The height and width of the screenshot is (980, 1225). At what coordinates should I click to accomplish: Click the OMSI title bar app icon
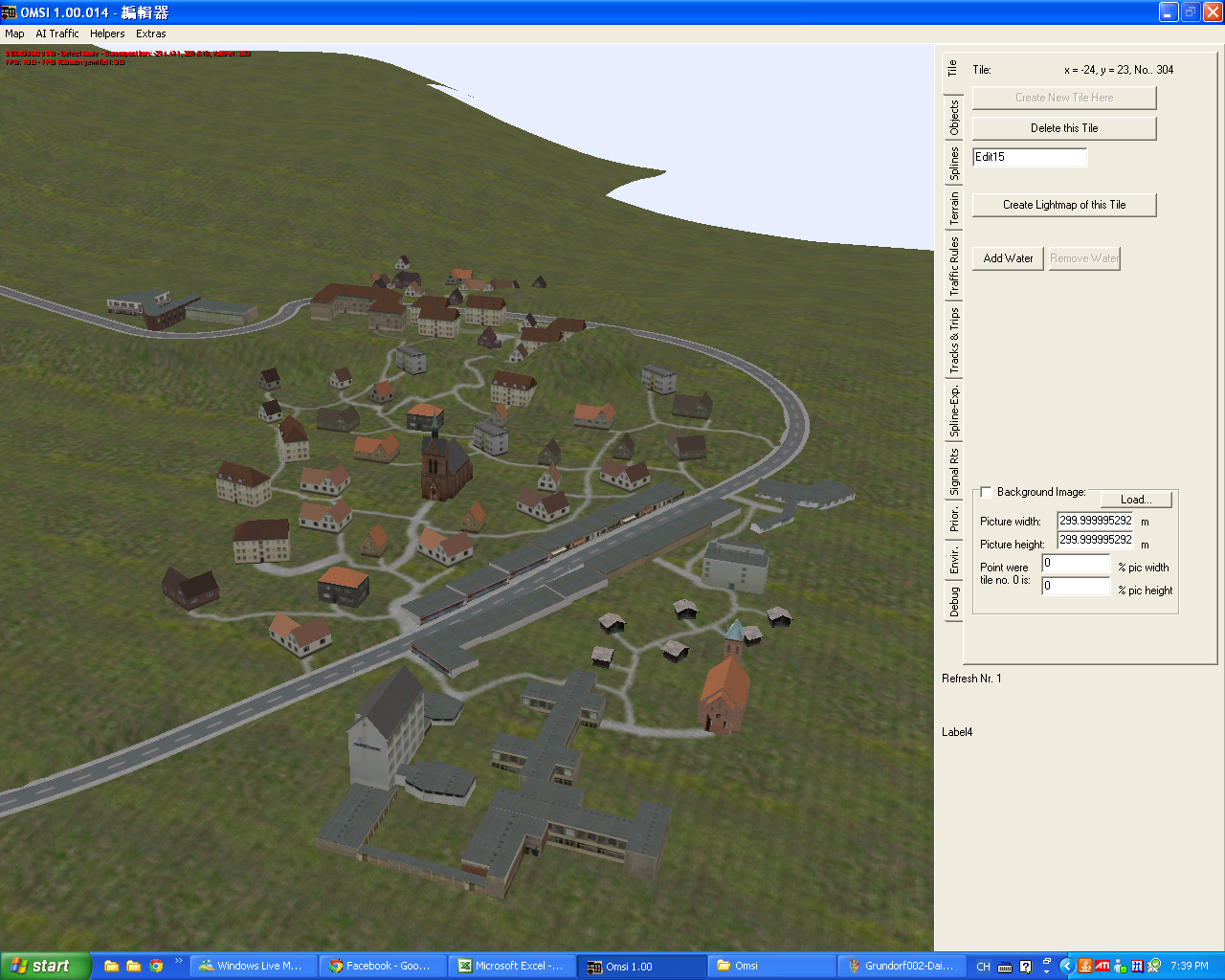10,12
